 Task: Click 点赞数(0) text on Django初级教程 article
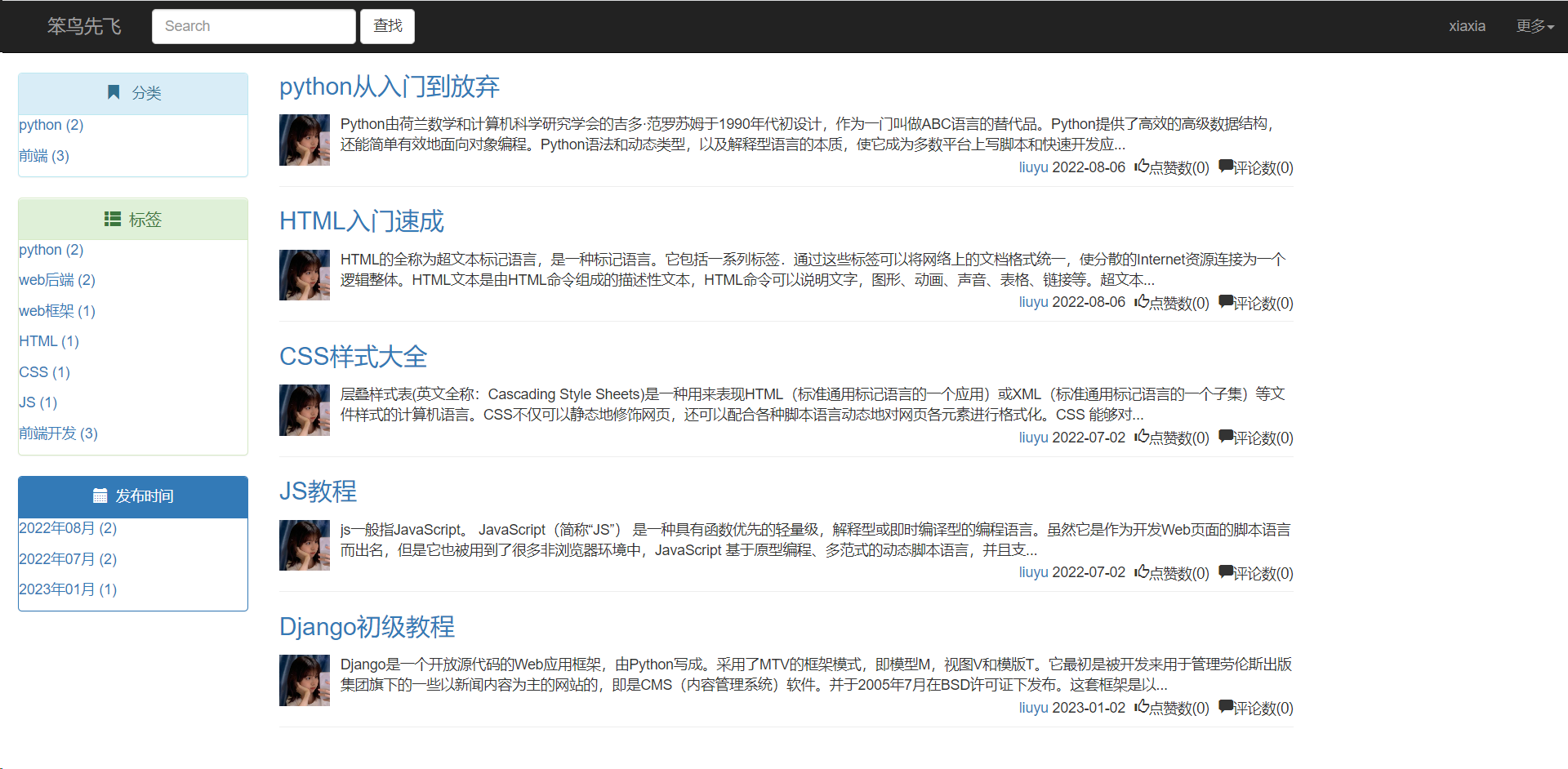pyautogui.click(x=1179, y=709)
